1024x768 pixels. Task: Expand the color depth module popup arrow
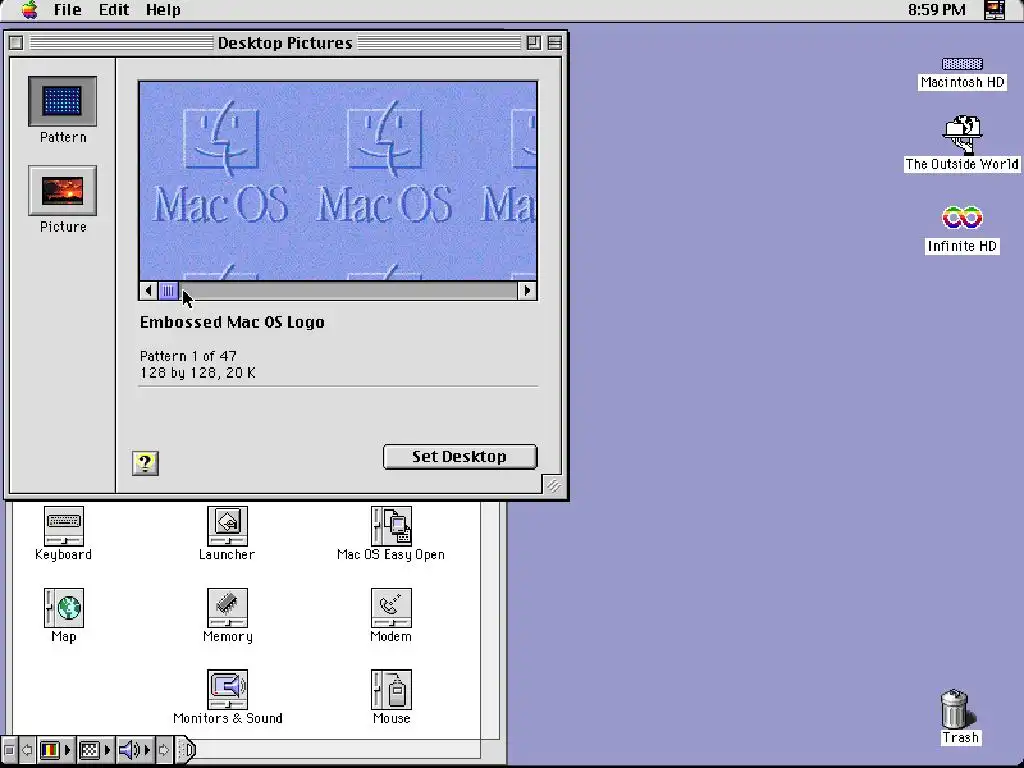point(67,750)
